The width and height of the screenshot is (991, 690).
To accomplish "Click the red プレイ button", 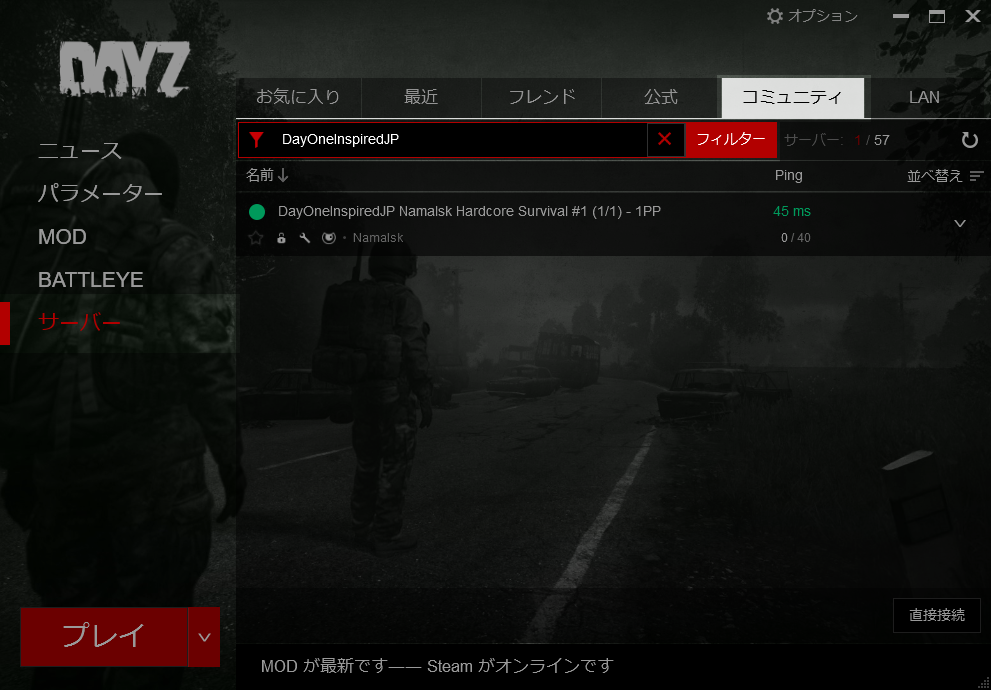I will point(104,637).
